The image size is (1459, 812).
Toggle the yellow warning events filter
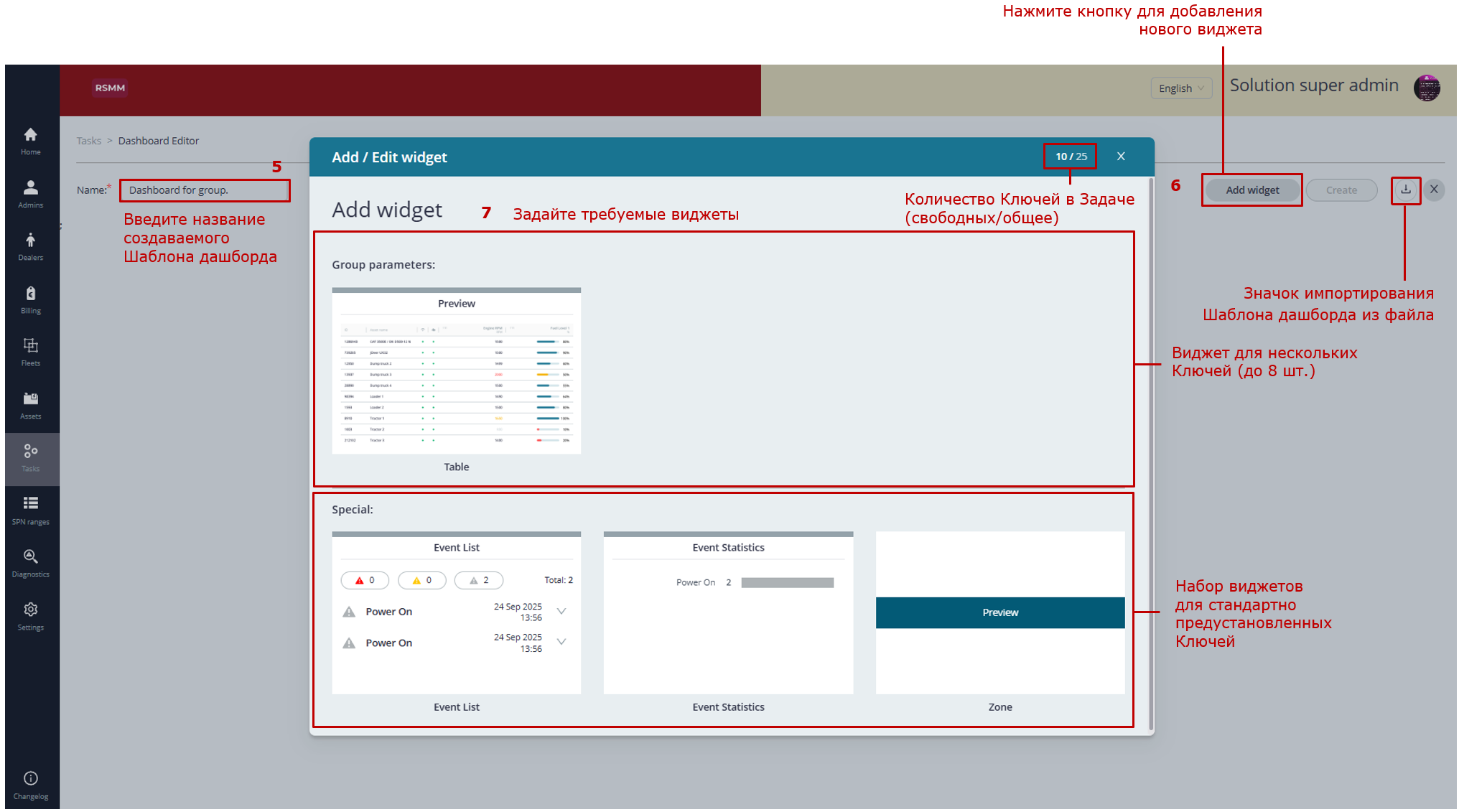(421, 580)
